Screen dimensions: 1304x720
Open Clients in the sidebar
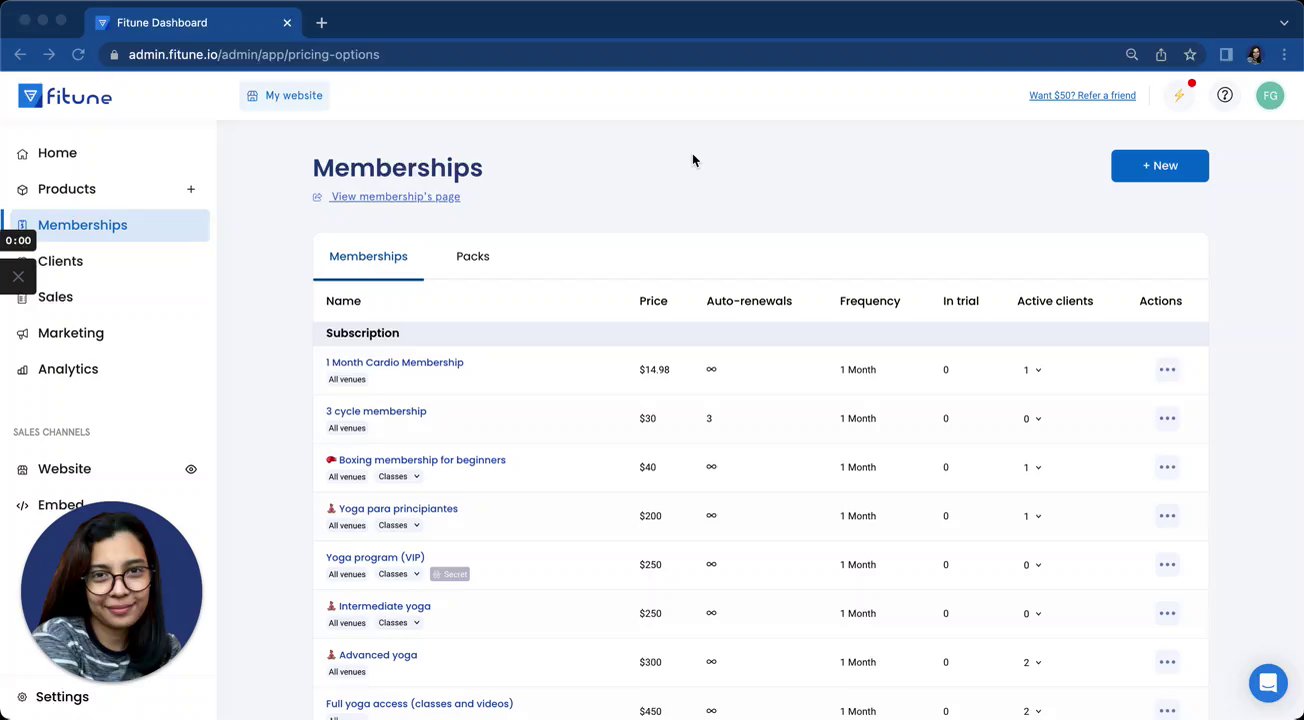coord(60,261)
